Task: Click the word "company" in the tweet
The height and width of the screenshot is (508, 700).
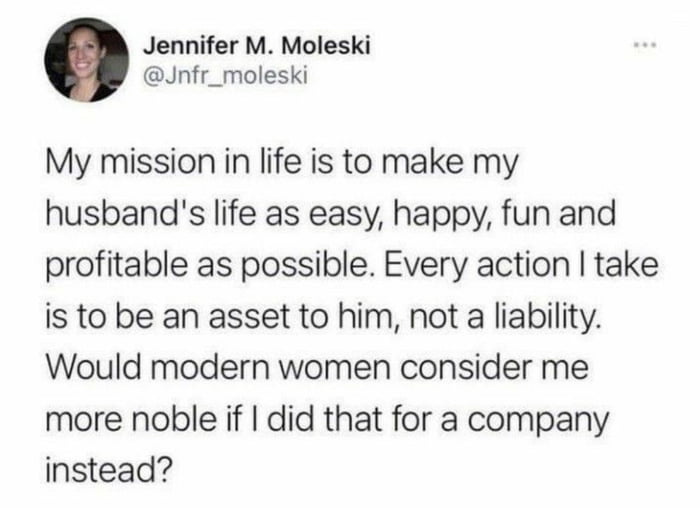Action: [x=533, y=422]
